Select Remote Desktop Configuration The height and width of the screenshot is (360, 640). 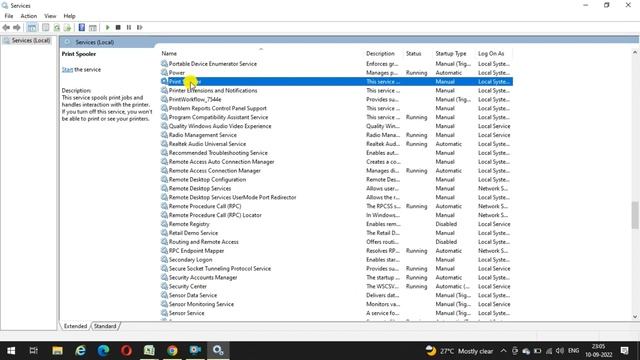pos(207,180)
